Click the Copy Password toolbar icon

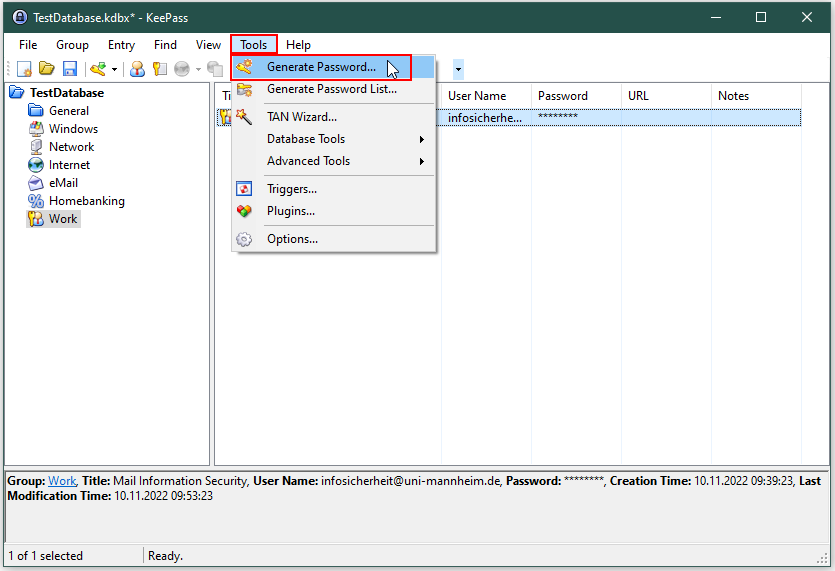pos(160,69)
